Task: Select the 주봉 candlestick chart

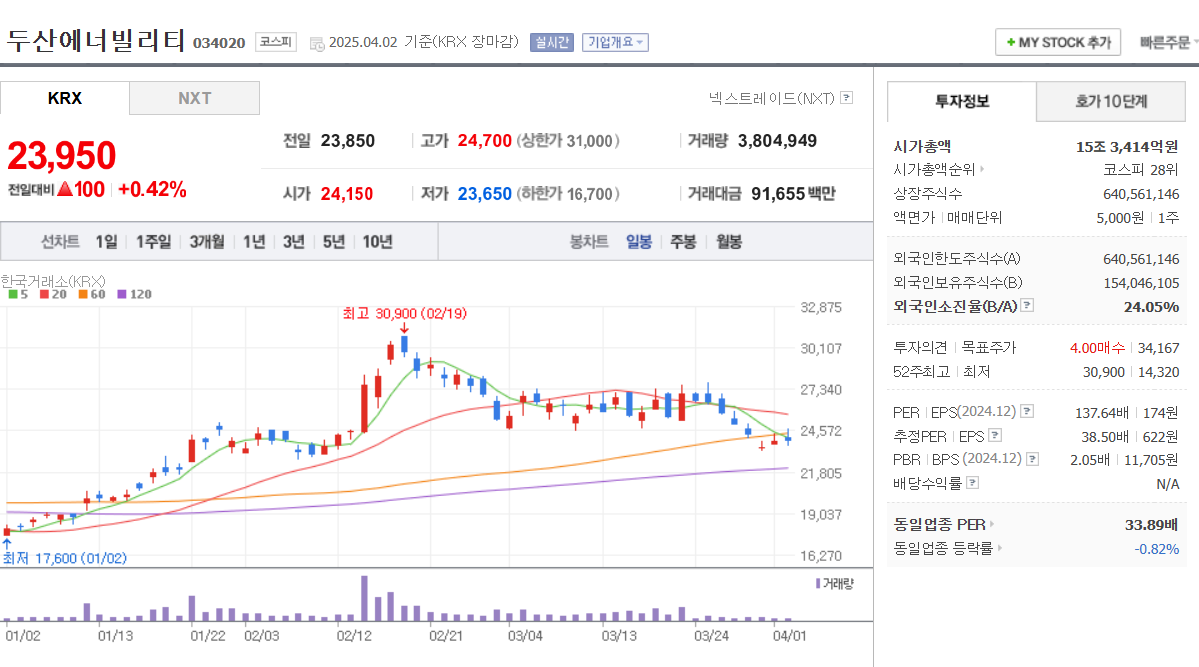Action: pyautogui.click(x=684, y=242)
